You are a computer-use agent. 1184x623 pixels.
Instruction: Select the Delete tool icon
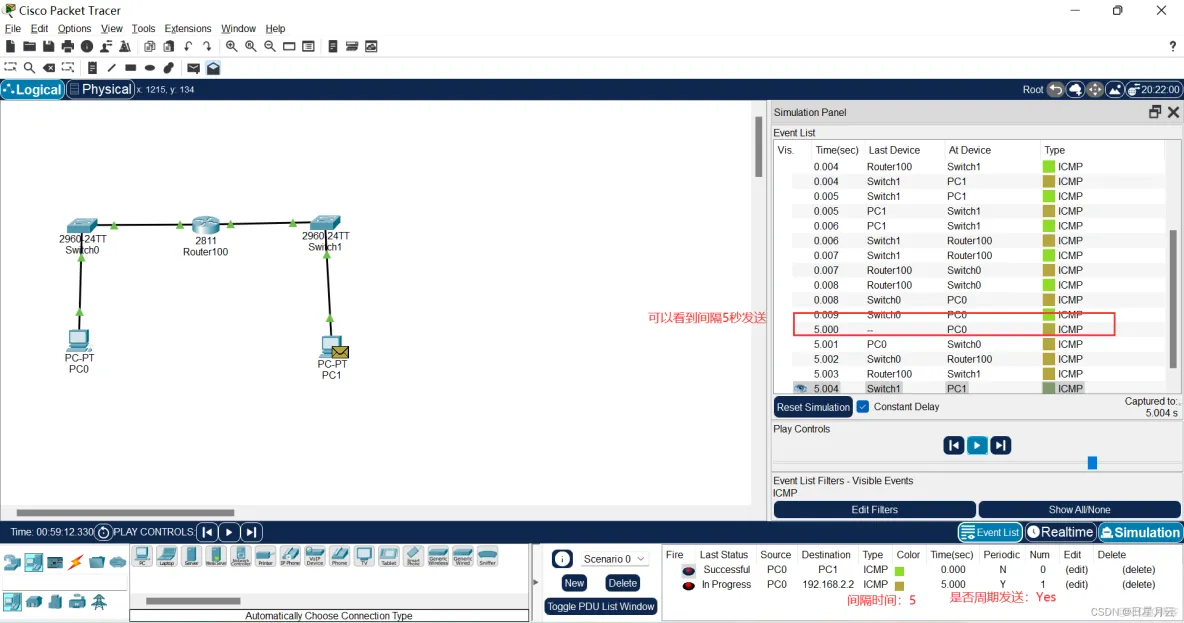coord(49,68)
